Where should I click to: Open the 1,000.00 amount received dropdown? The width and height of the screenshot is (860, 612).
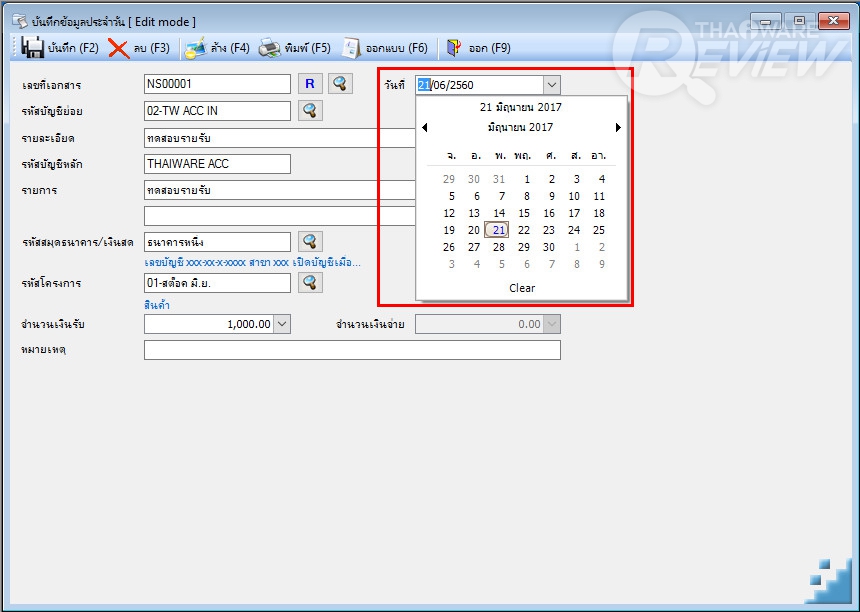coord(282,324)
